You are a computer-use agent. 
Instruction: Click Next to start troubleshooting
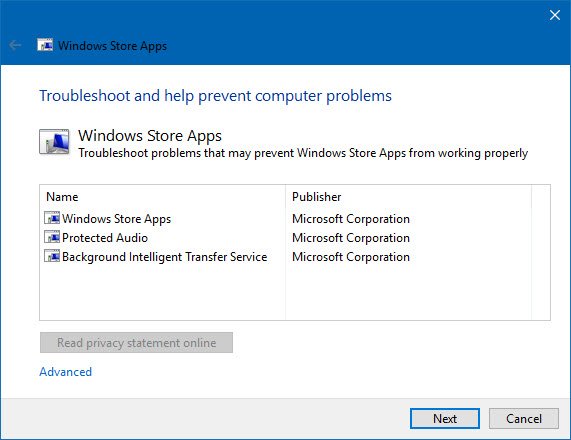click(x=445, y=419)
